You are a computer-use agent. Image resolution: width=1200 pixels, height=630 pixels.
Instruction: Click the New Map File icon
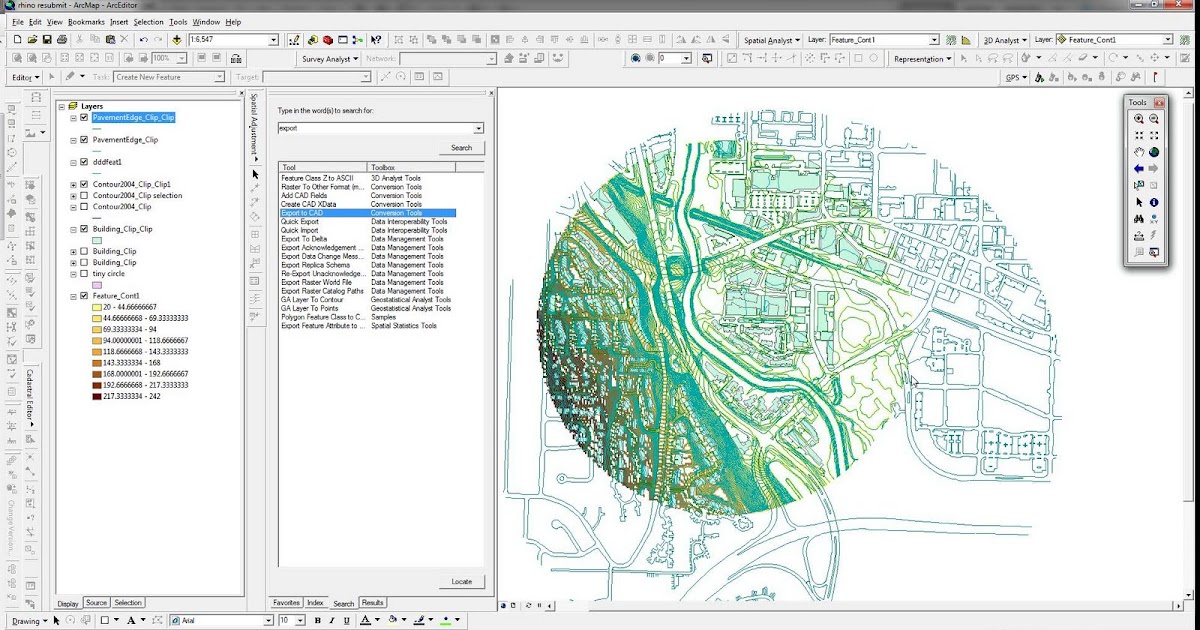[x=17, y=40]
